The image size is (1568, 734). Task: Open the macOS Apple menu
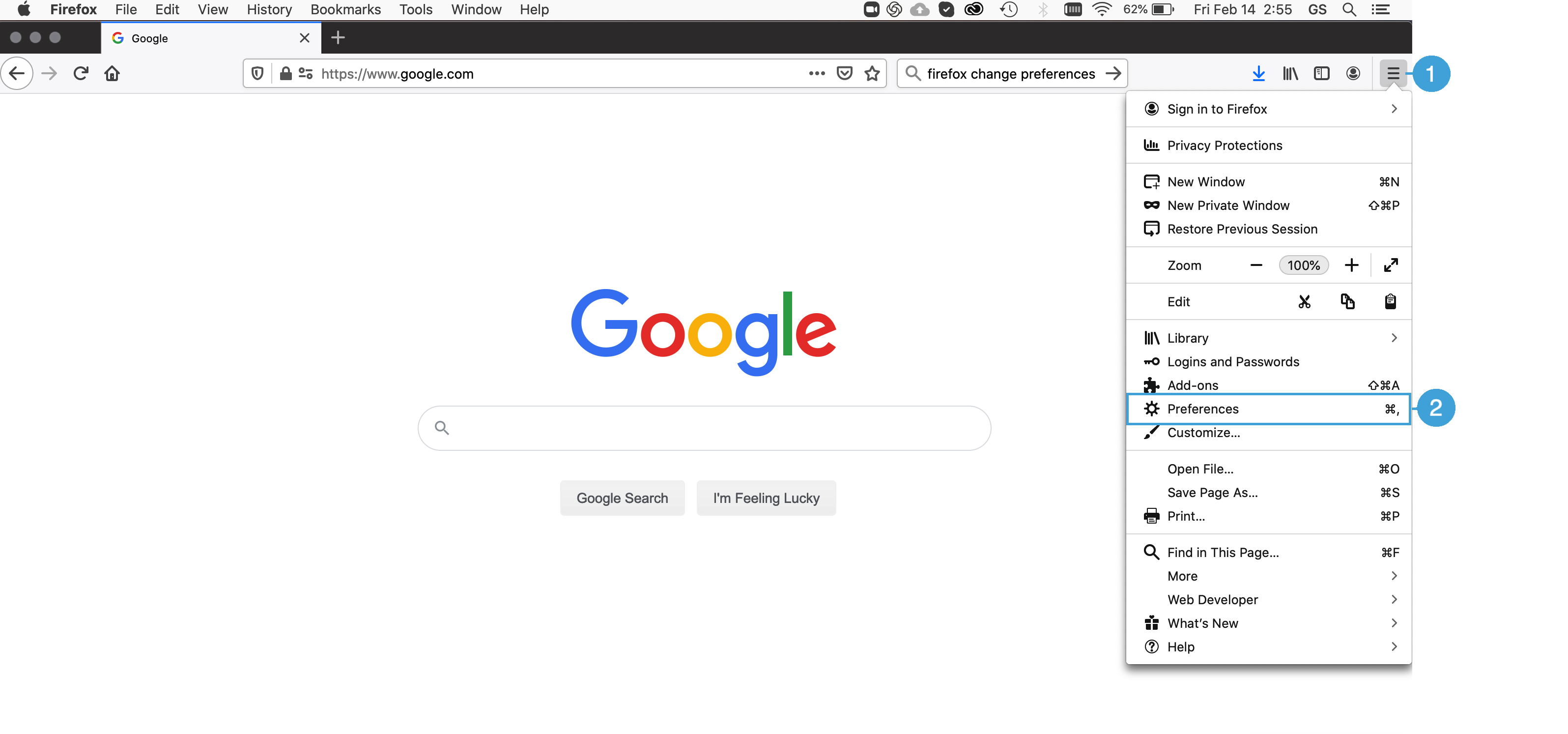click(24, 9)
